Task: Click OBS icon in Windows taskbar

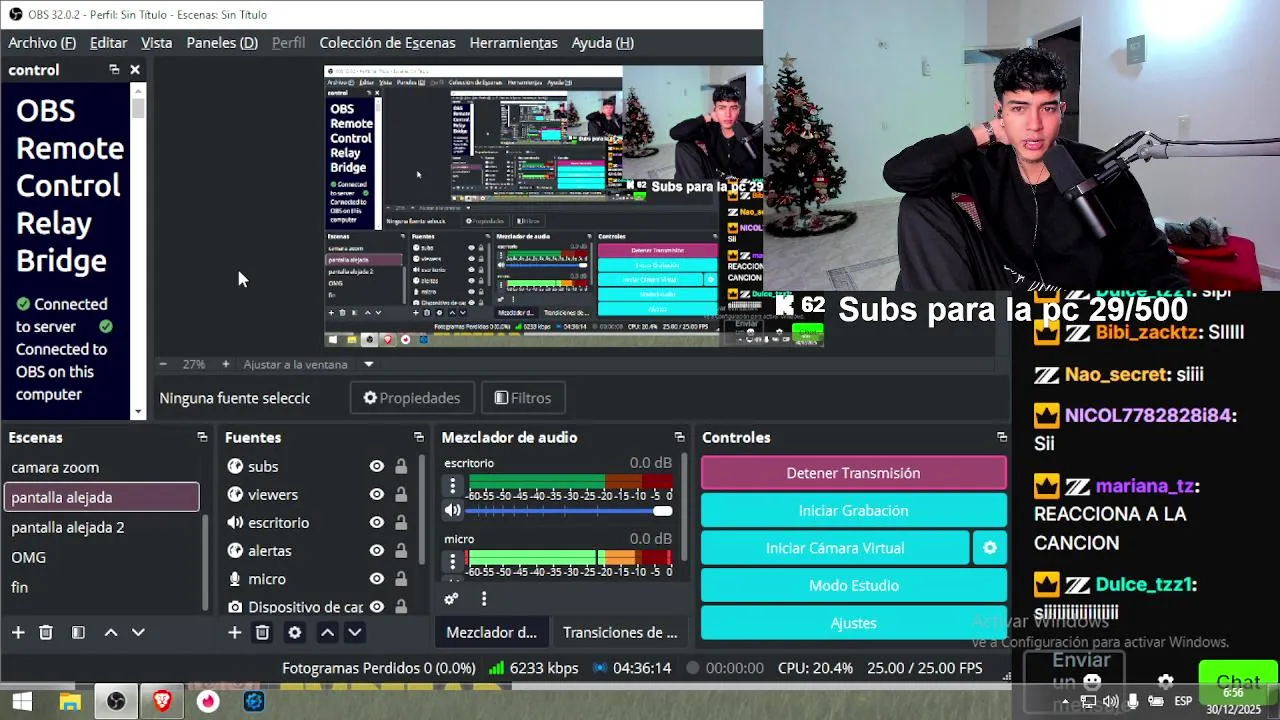Action: [x=116, y=701]
